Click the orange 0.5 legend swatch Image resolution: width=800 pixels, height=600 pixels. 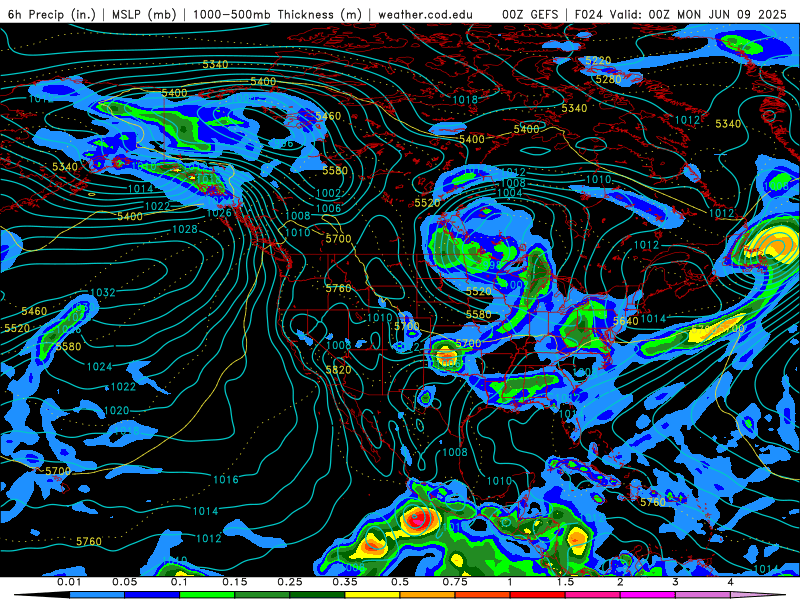coord(428,595)
